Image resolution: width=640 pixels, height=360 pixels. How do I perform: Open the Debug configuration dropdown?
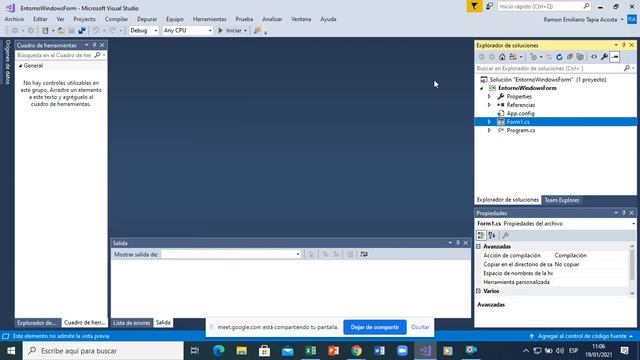pos(143,31)
